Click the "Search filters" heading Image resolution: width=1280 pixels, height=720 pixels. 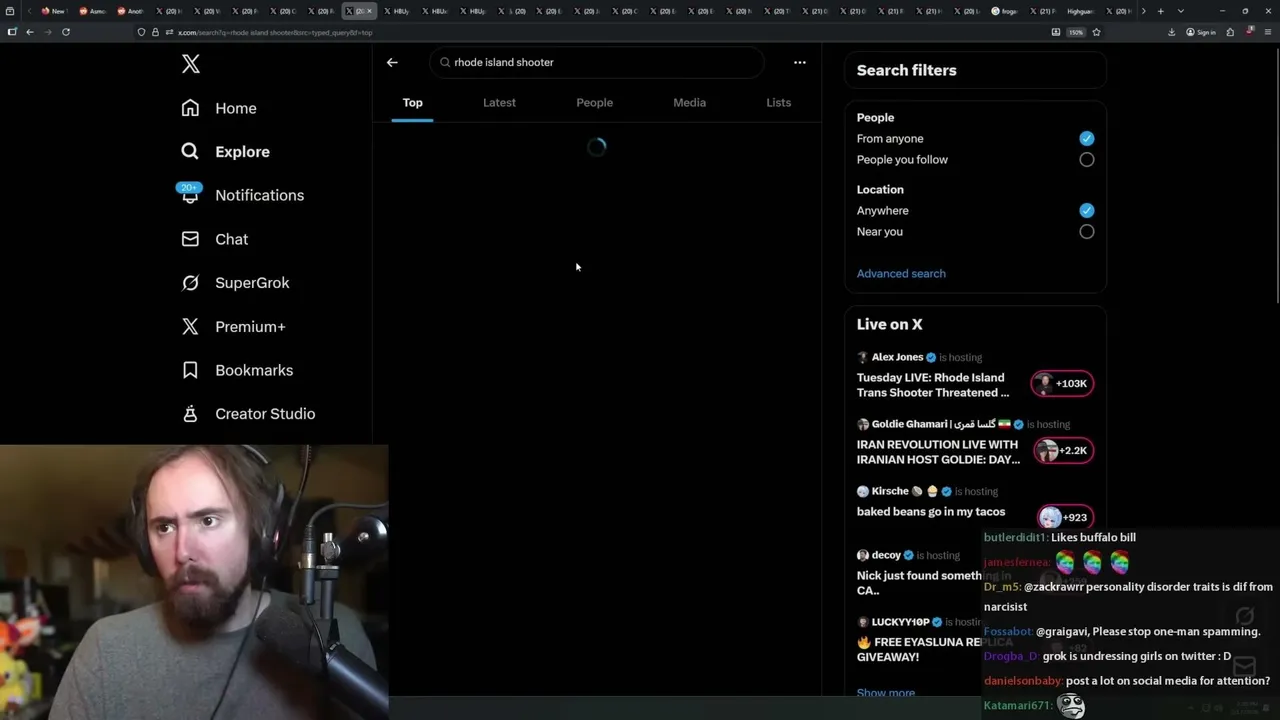(x=907, y=70)
